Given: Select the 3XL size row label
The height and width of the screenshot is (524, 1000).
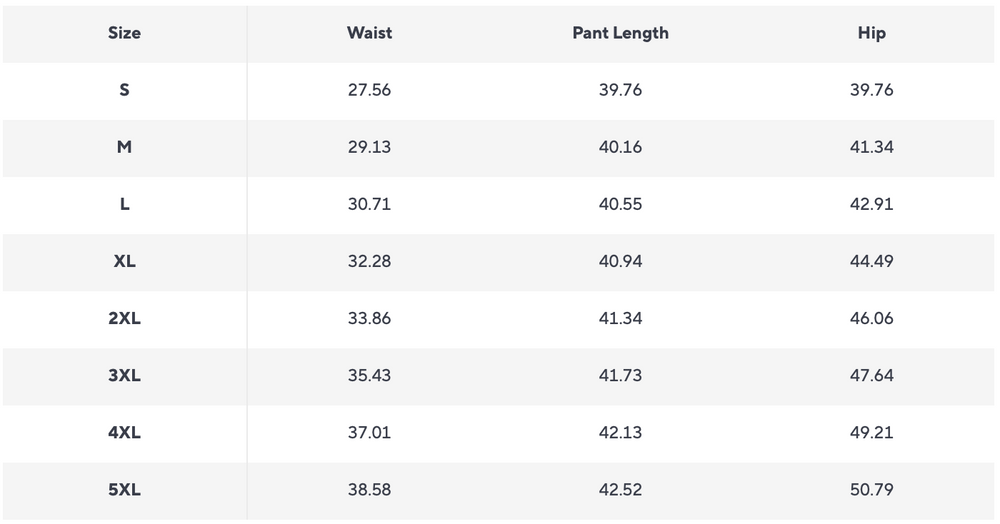Looking at the screenshot, I should pyautogui.click(x=124, y=376).
